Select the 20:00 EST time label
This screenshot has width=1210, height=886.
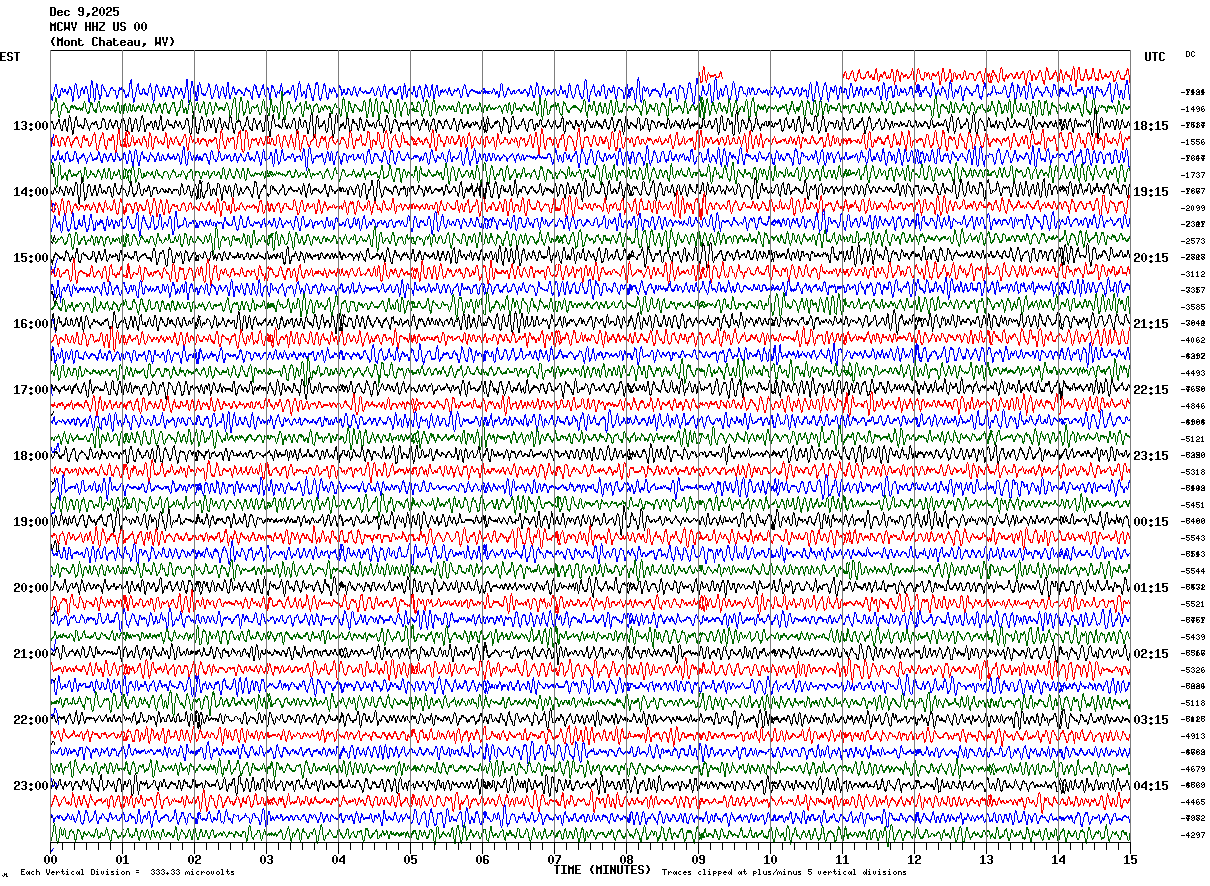[x=31, y=588]
